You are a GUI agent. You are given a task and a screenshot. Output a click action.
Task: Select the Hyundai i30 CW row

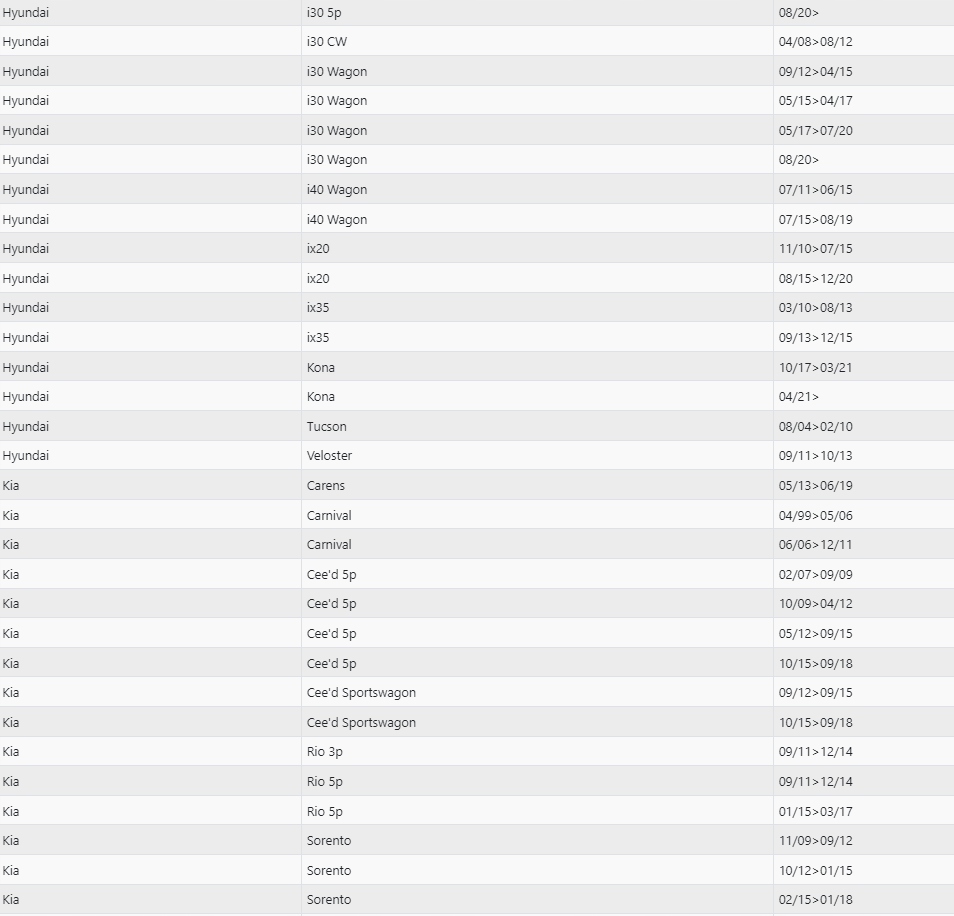(477, 41)
